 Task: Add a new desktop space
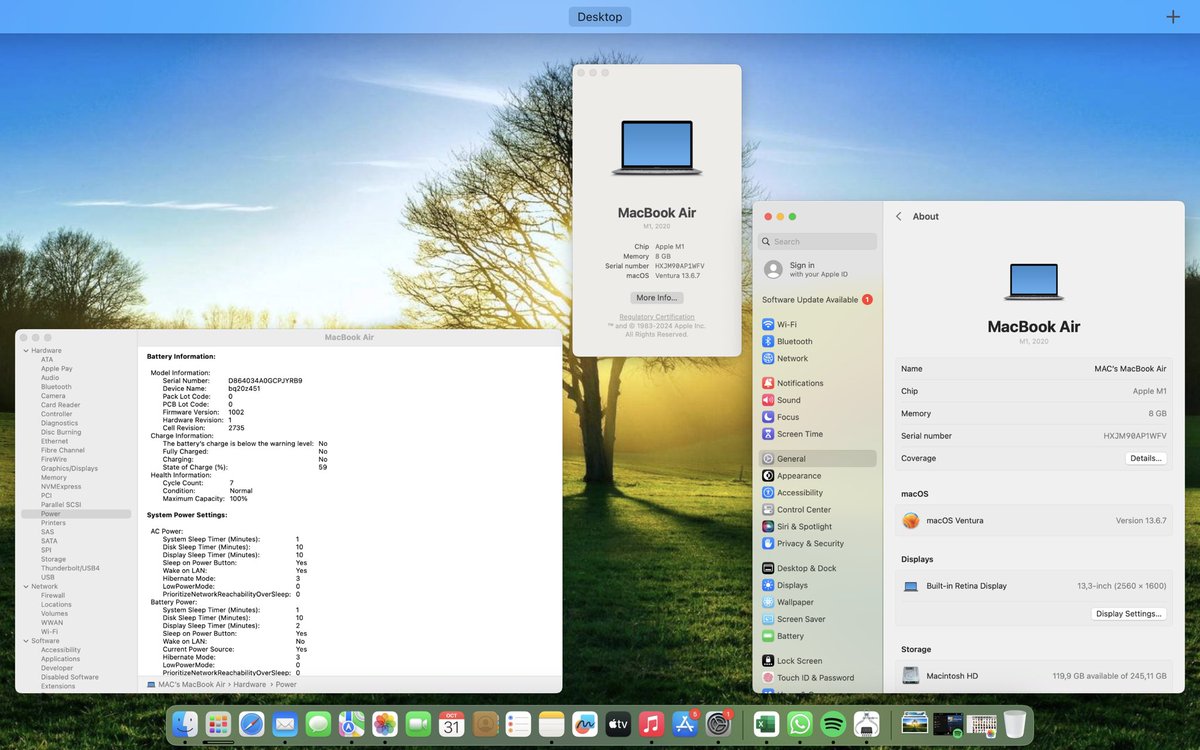click(1173, 17)
